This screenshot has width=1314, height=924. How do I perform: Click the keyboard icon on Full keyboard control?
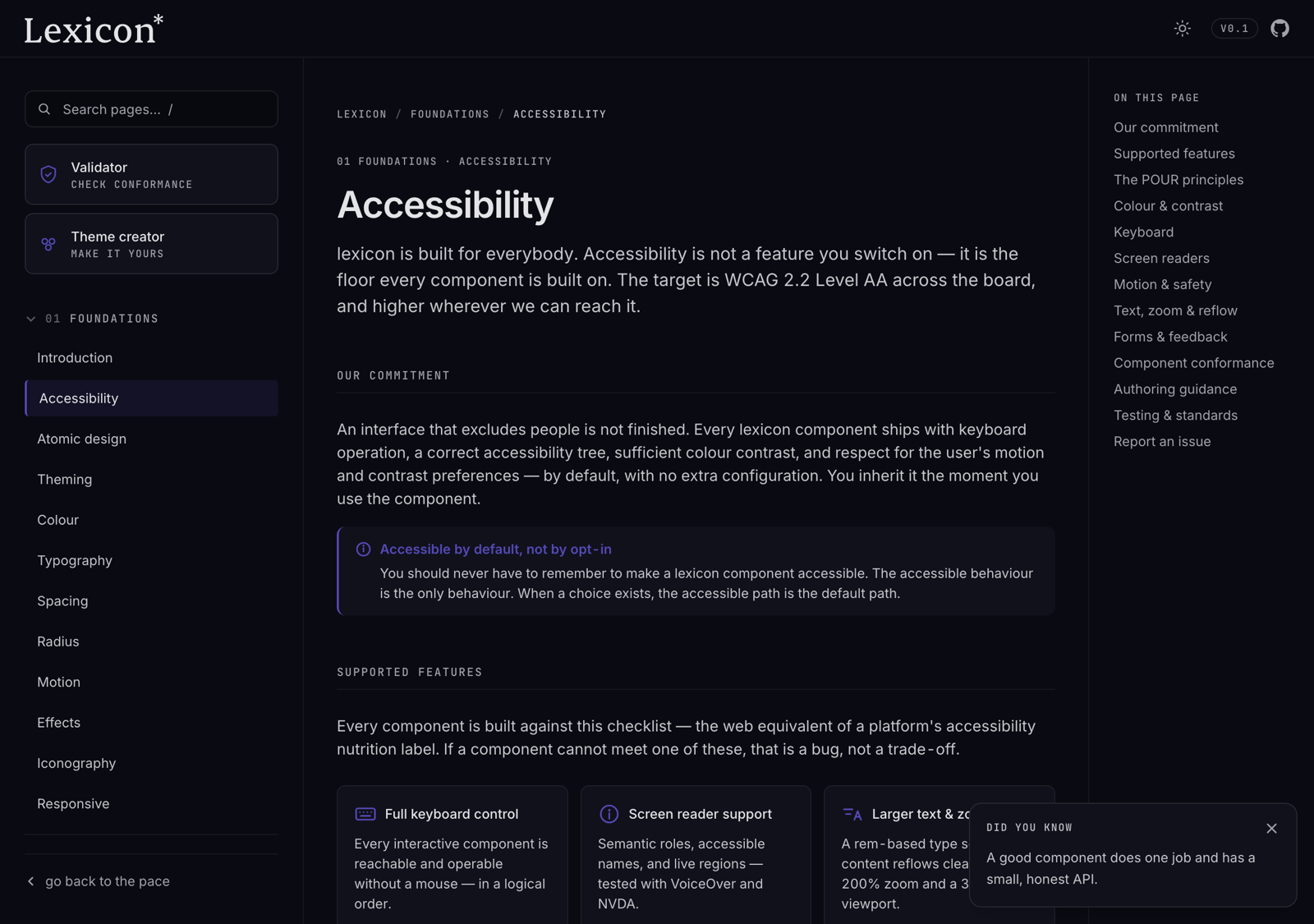(365, 814)
